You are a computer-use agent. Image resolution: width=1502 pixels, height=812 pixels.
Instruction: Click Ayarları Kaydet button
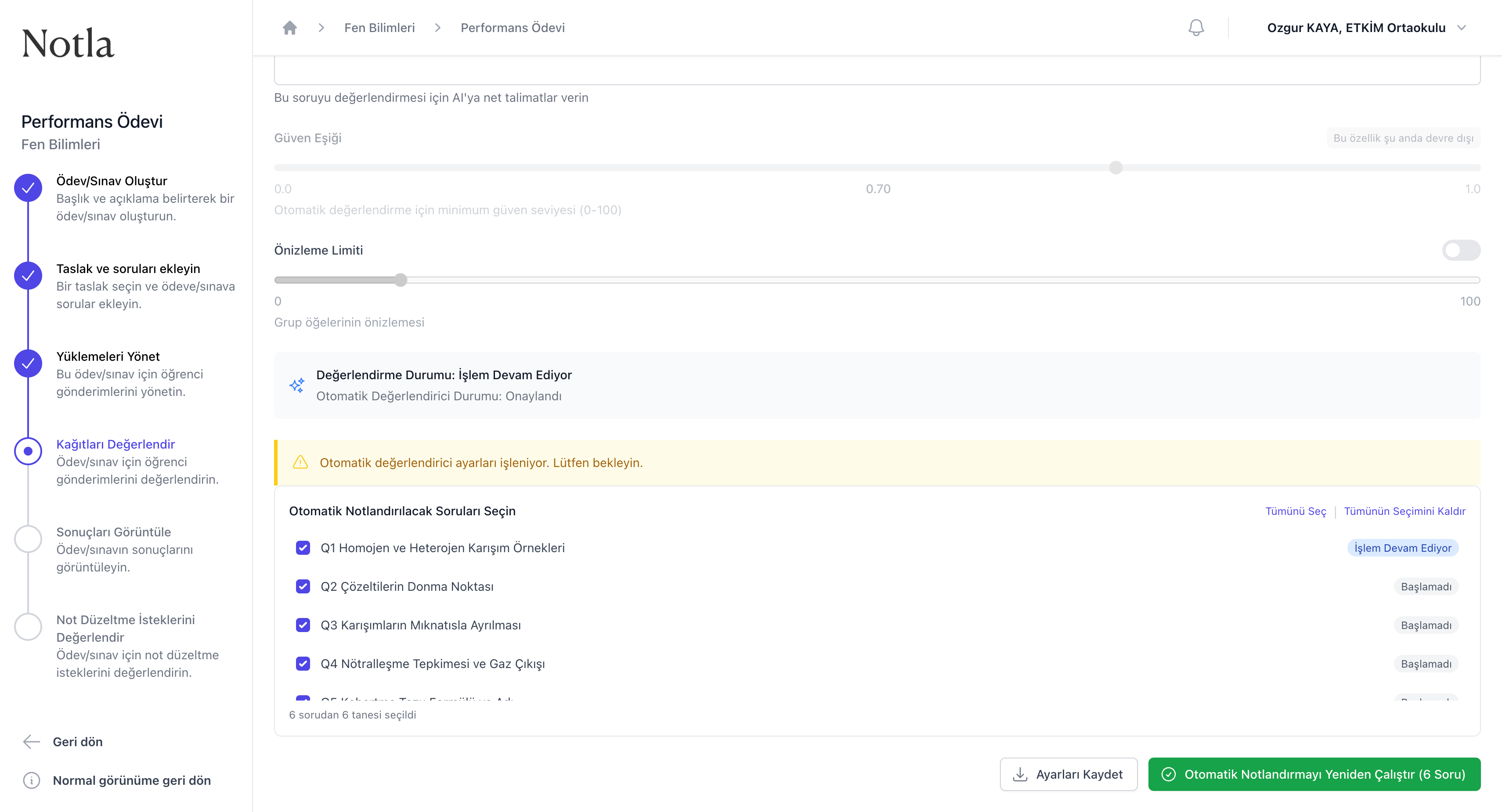tap(1068, 774)
